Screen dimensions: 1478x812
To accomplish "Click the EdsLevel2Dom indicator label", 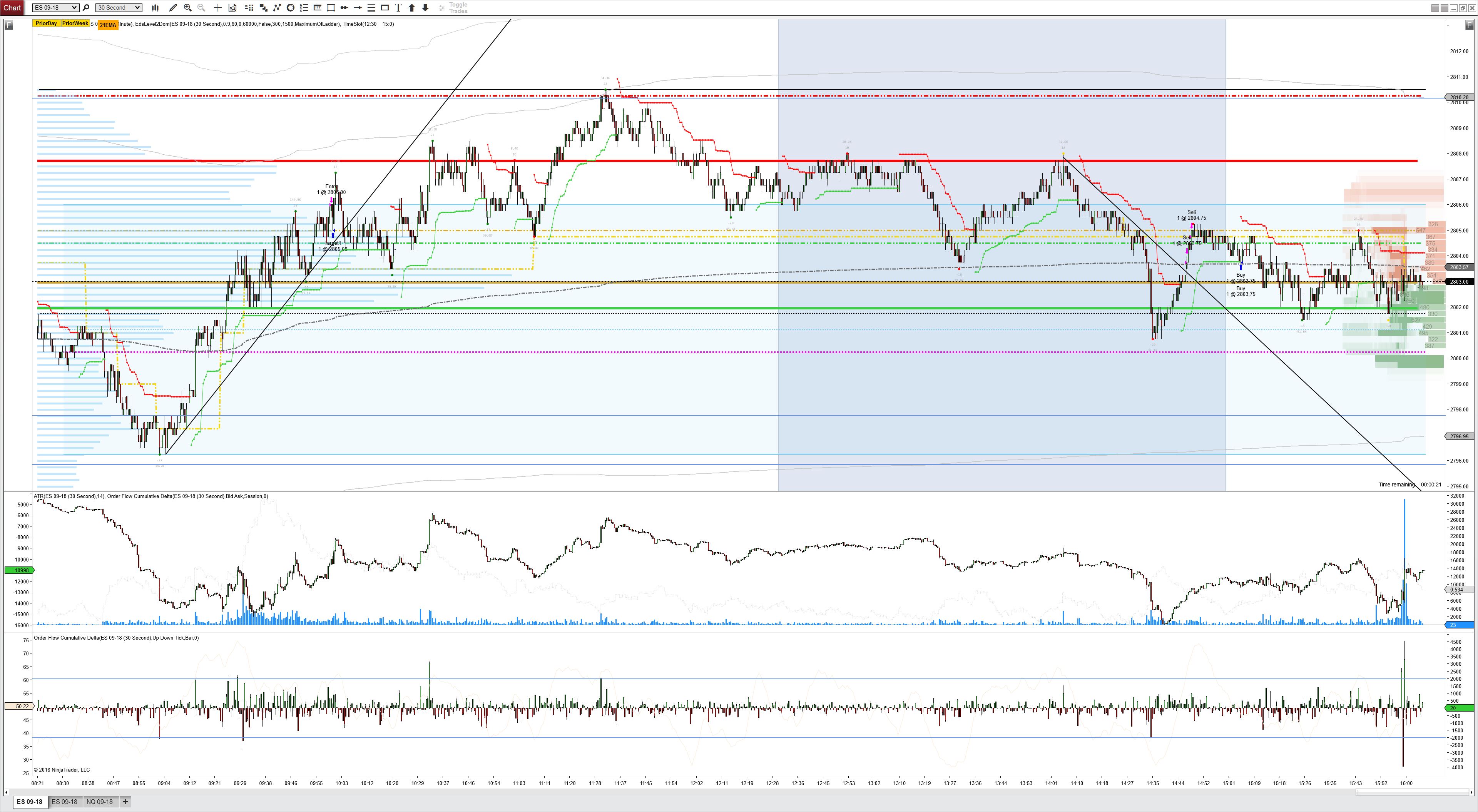I will [237, 24].
